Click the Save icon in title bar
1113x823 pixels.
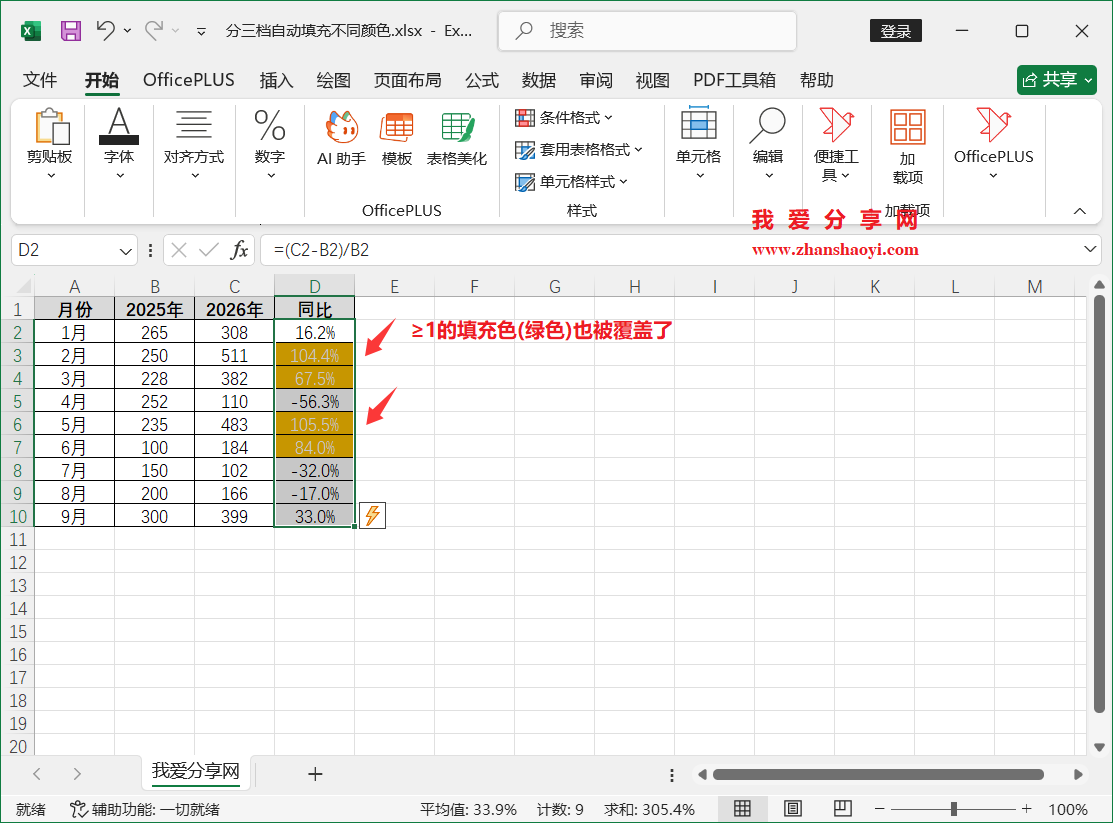tap(71, 31)
